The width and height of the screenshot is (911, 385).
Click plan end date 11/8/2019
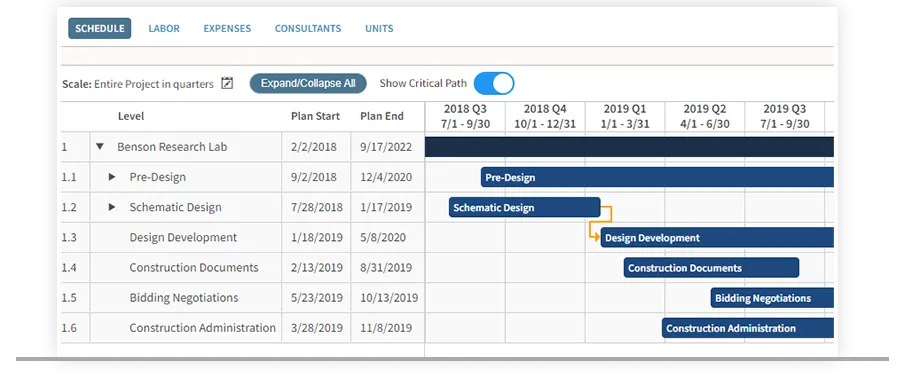tap(386, 328)
